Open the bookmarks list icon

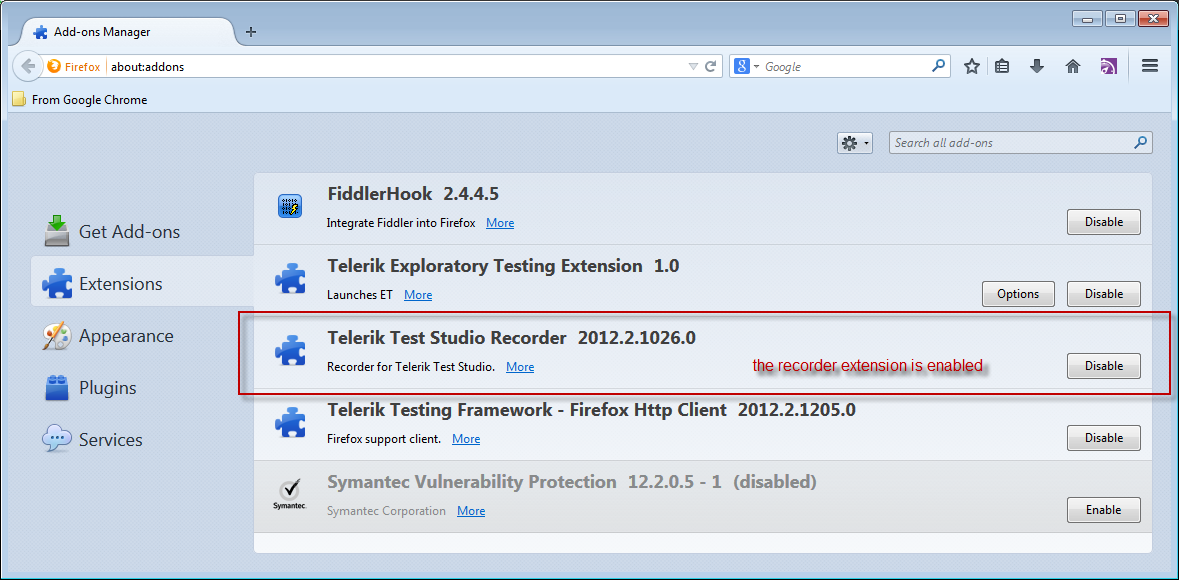click(1002, 66)
